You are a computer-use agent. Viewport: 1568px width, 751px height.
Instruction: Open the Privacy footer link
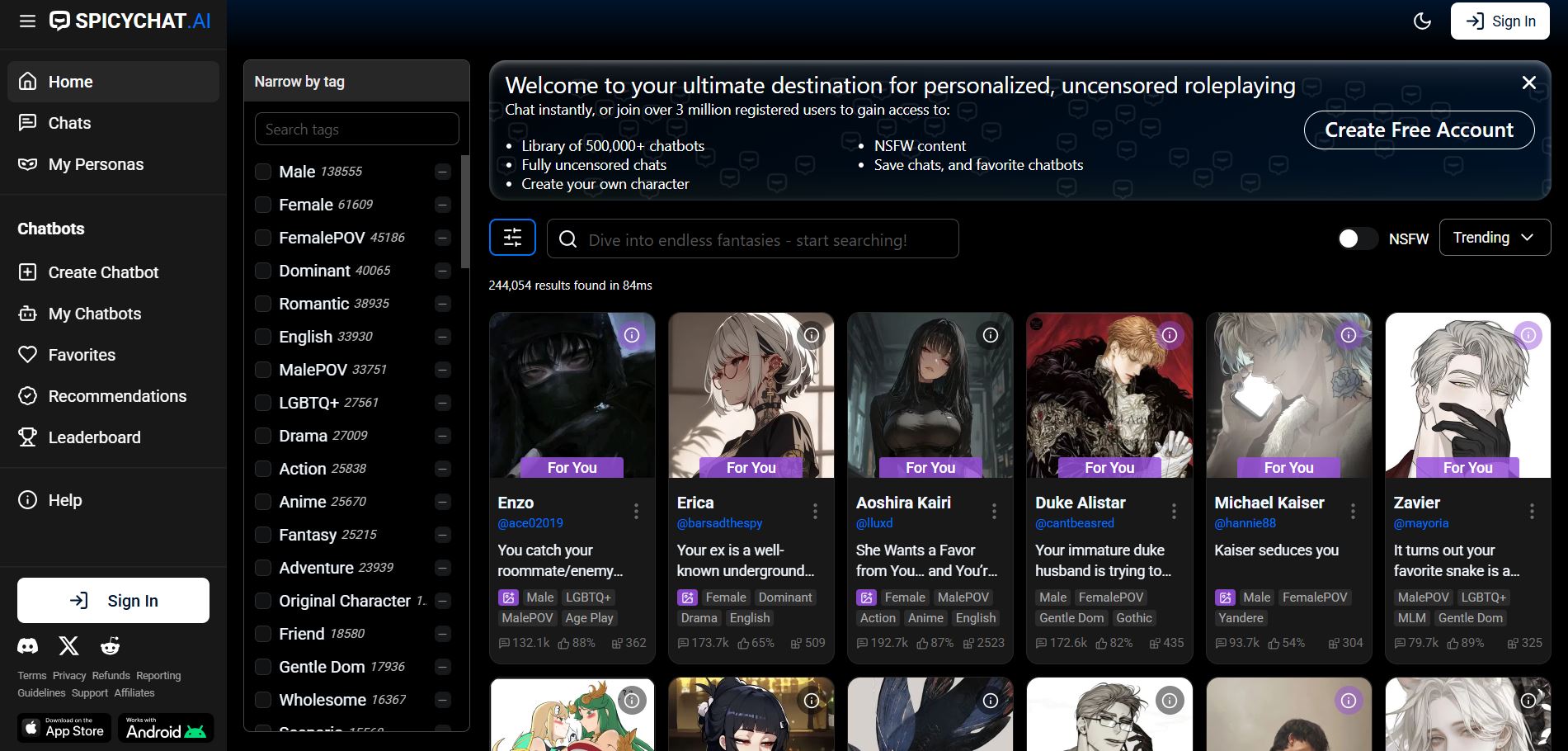point(69,675)
